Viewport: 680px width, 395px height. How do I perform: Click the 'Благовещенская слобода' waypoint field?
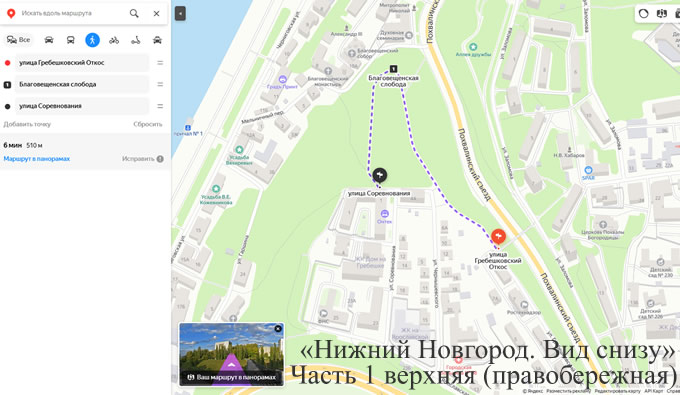coord(82,84)
